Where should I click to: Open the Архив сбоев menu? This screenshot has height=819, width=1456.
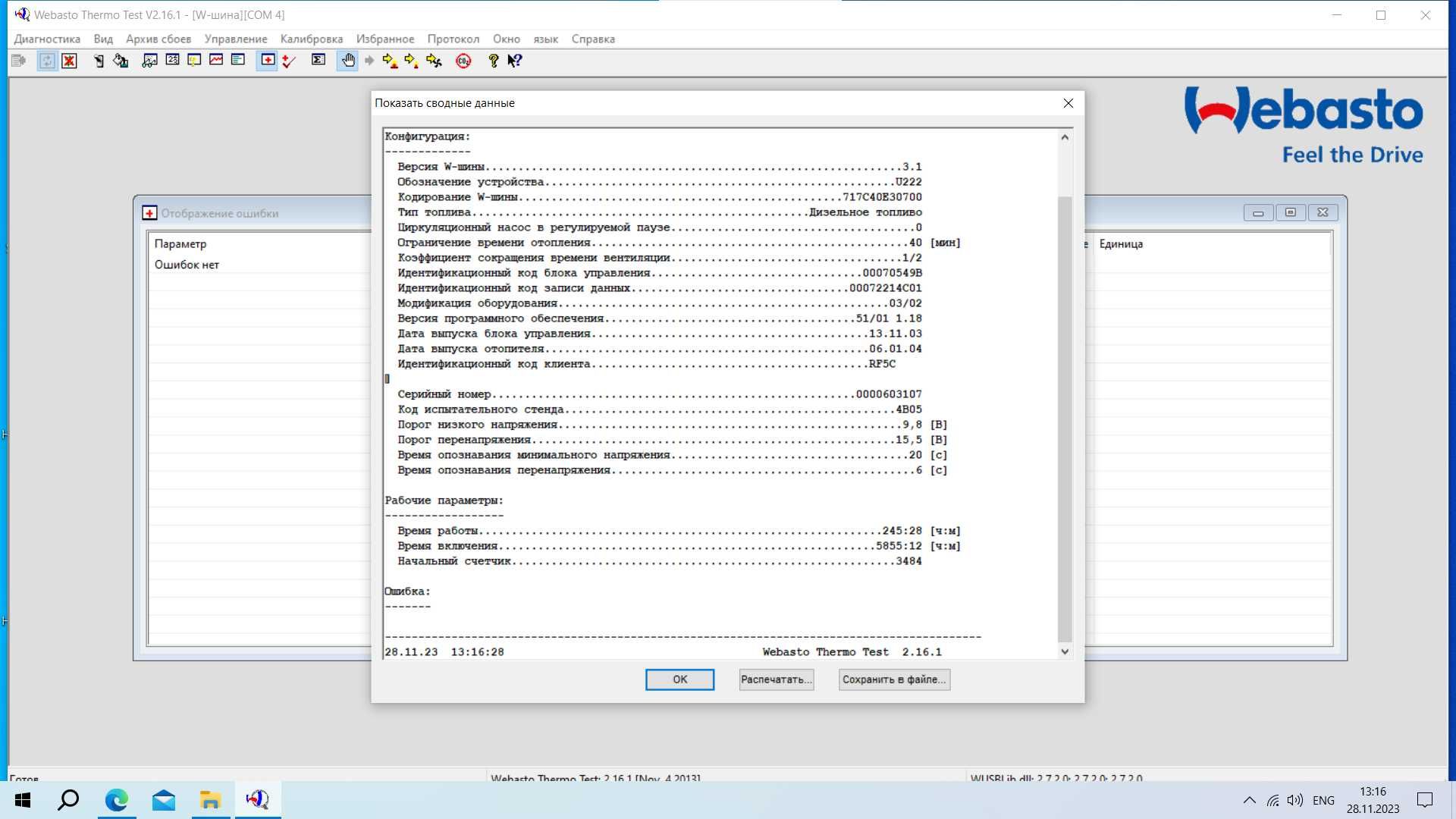coord(158,39)
